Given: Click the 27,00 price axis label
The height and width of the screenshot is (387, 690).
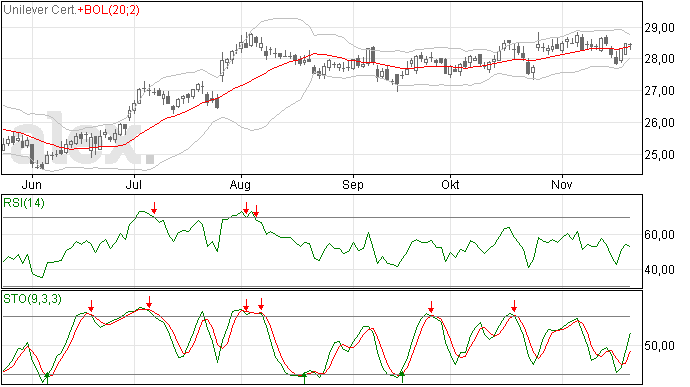Looking at the screenshot, I should tap(660, 91).
